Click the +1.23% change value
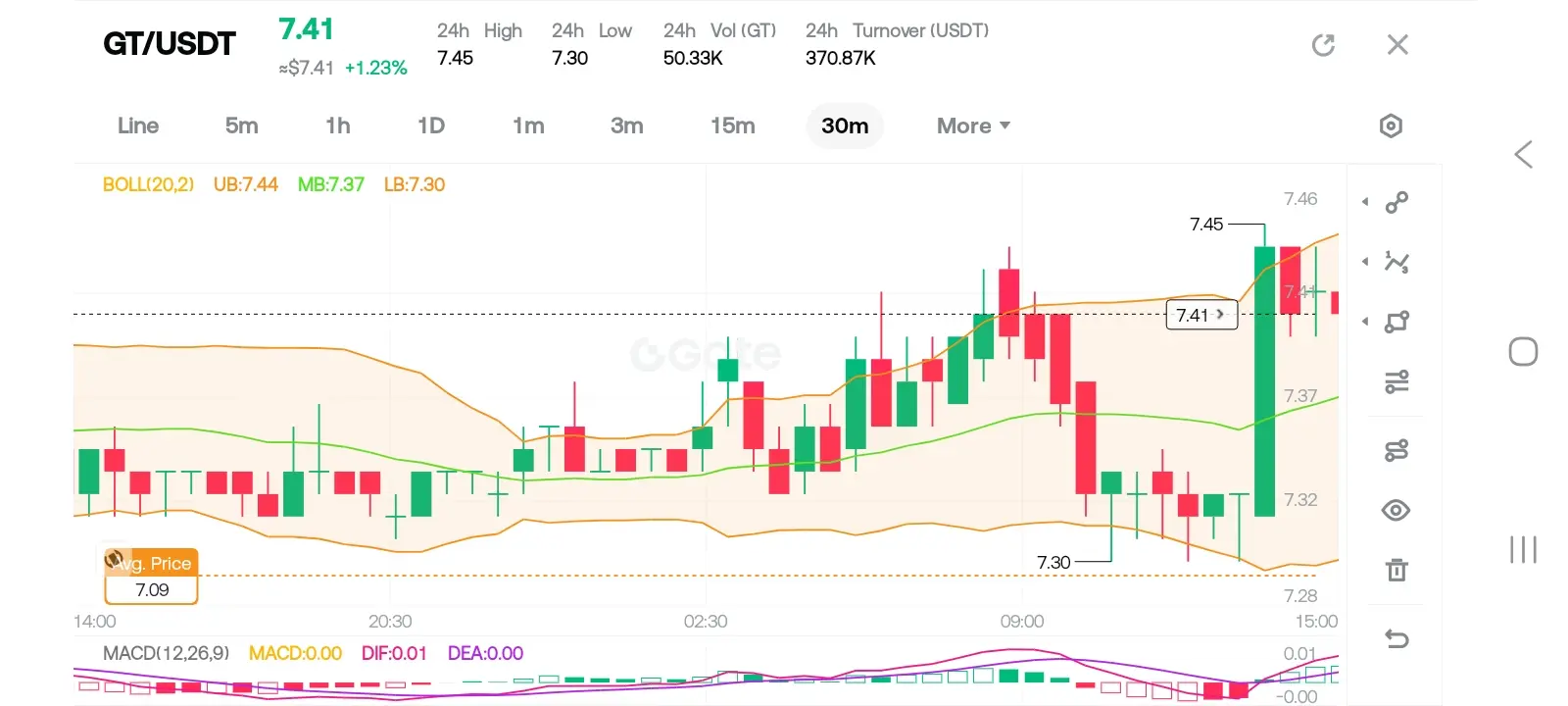 click(376, 68)
